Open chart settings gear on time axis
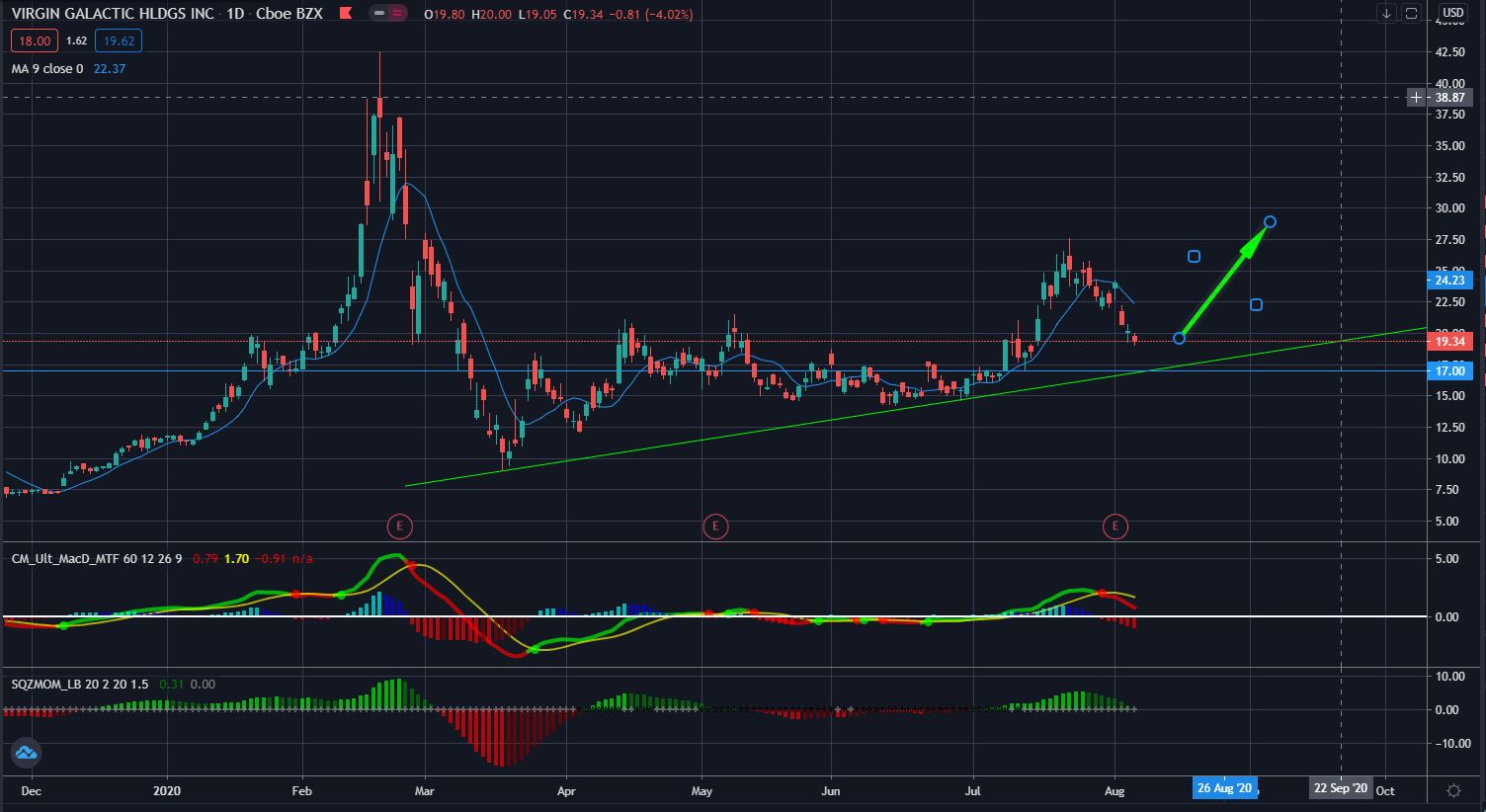This screenshot has width=1486, height=812. [x=1453, y=790]
